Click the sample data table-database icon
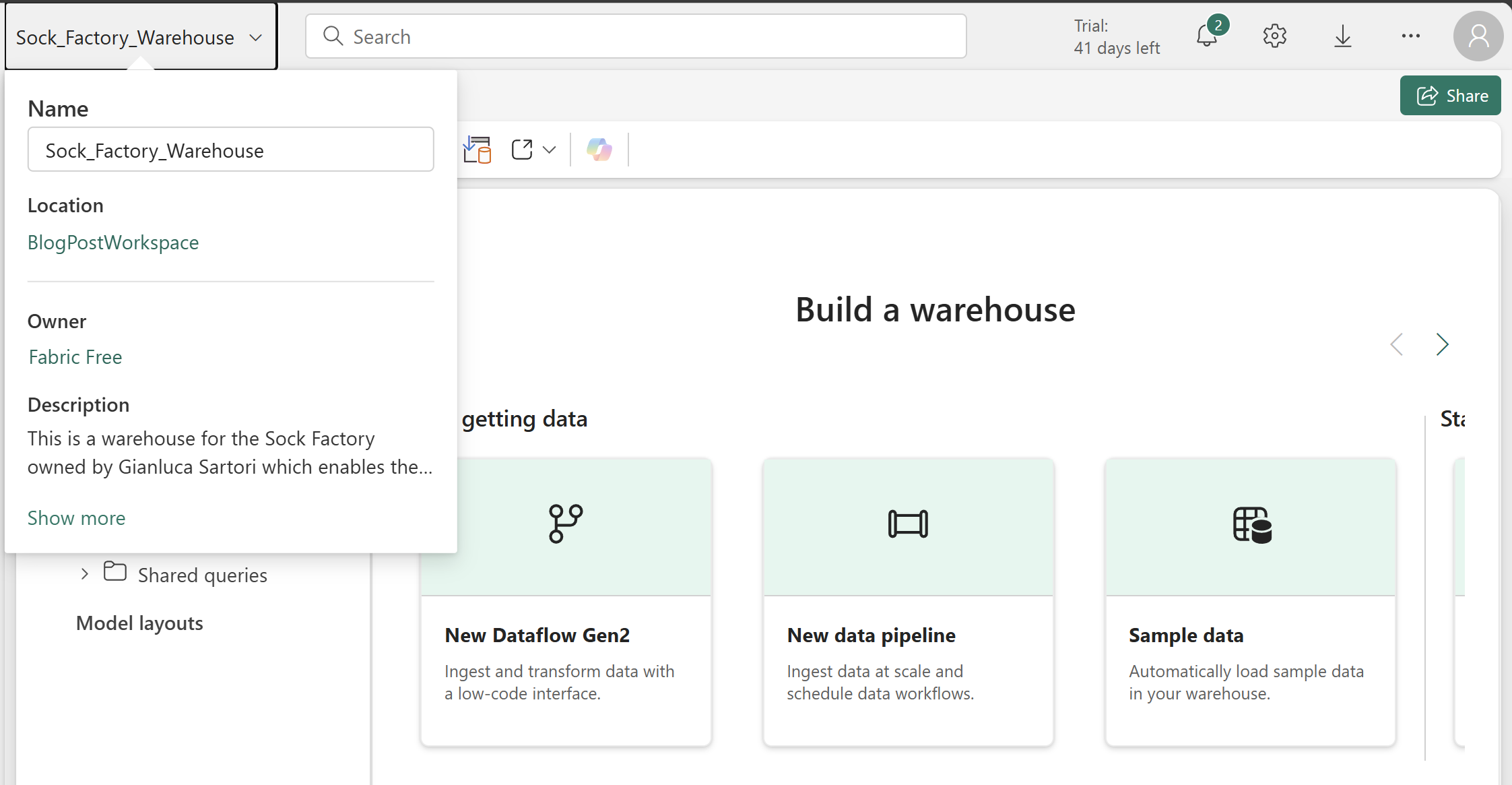1512x785 pixels. tap(1252, 524)
